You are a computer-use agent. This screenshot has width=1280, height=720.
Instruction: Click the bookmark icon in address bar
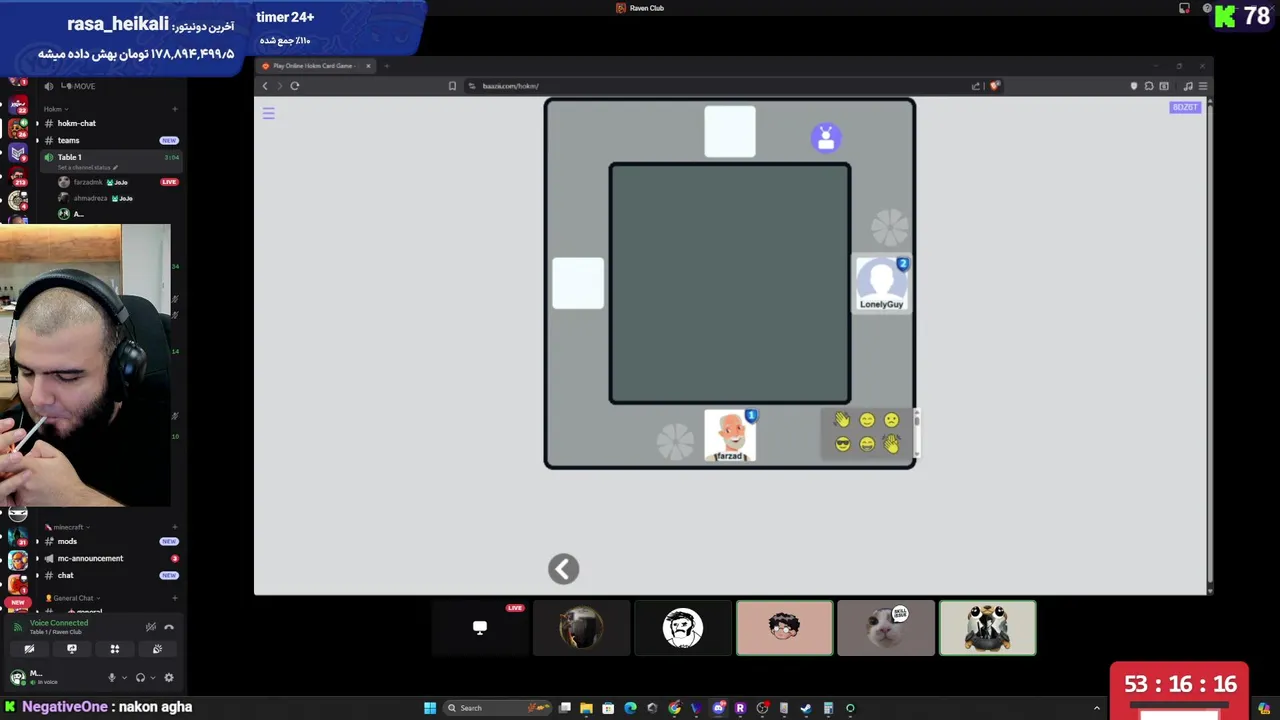click(452, 86)
